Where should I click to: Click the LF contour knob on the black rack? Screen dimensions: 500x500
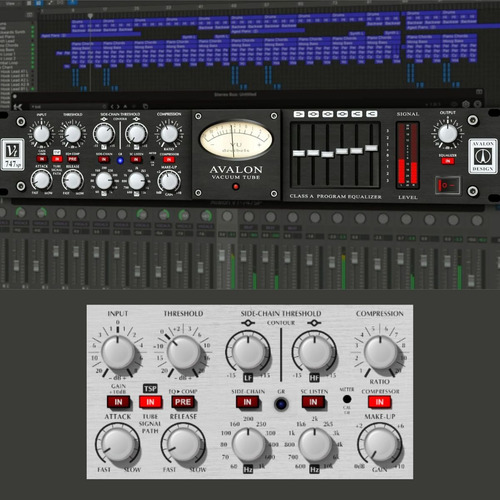[104, 133]
